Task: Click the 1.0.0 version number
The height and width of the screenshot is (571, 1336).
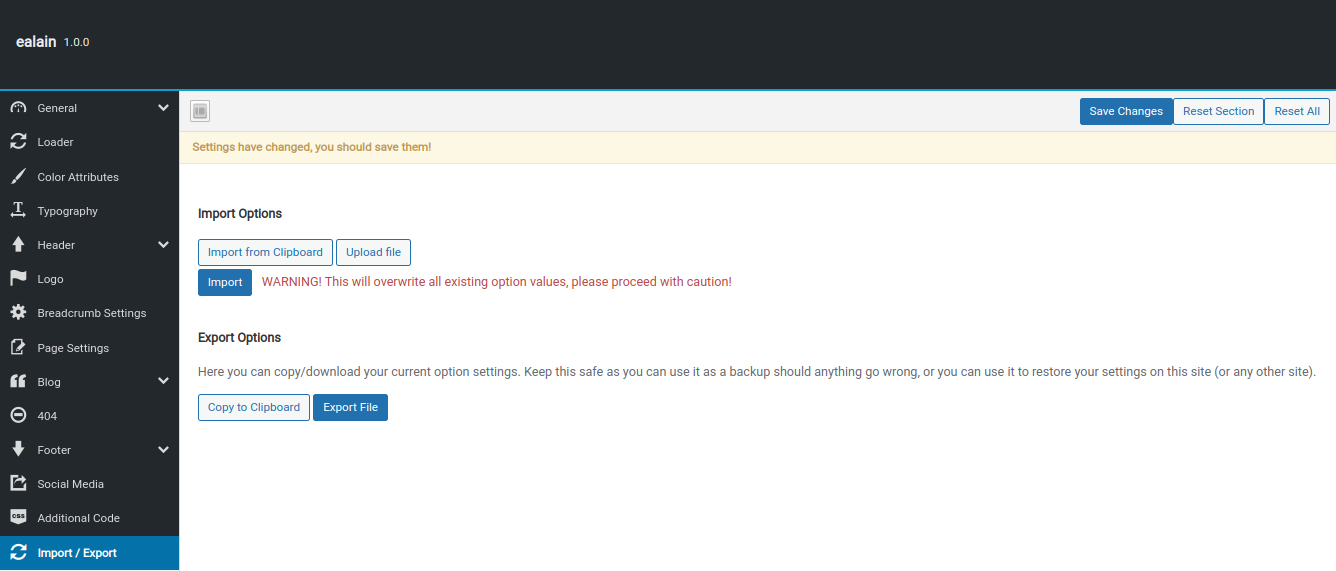Action: click(77, 43)
